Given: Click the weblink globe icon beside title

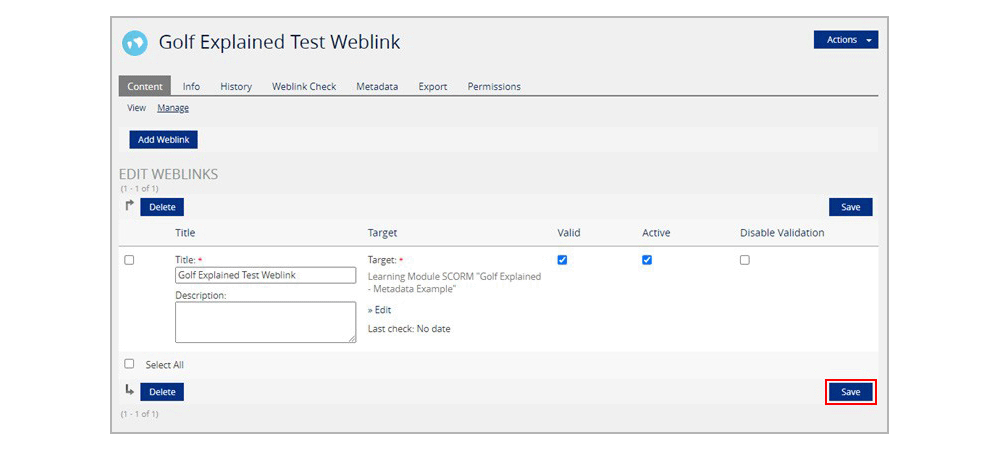Looking at the screenshot, I should point(135,43).
